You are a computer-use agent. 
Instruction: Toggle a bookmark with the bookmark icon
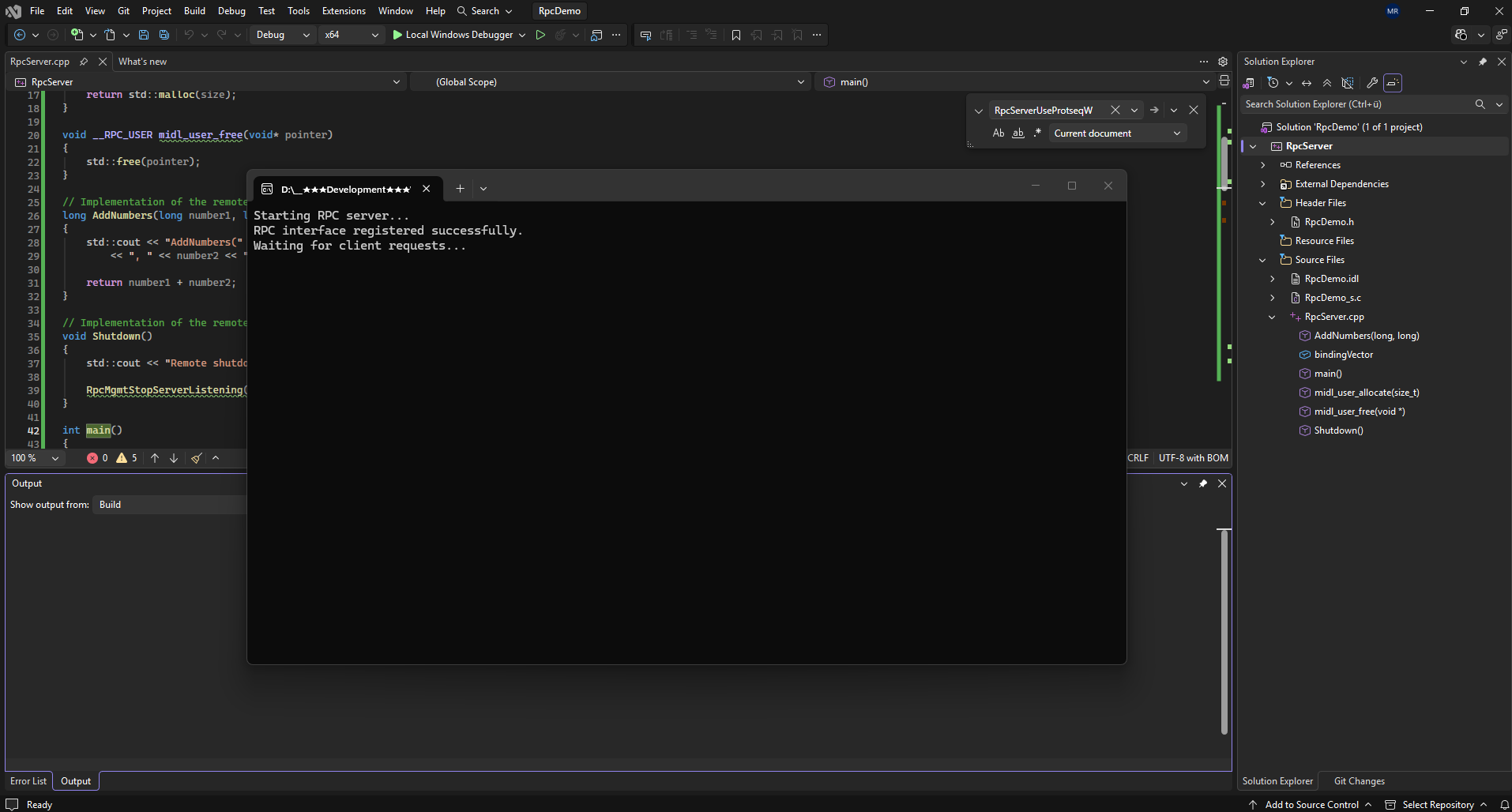click(x=736, y=35)
